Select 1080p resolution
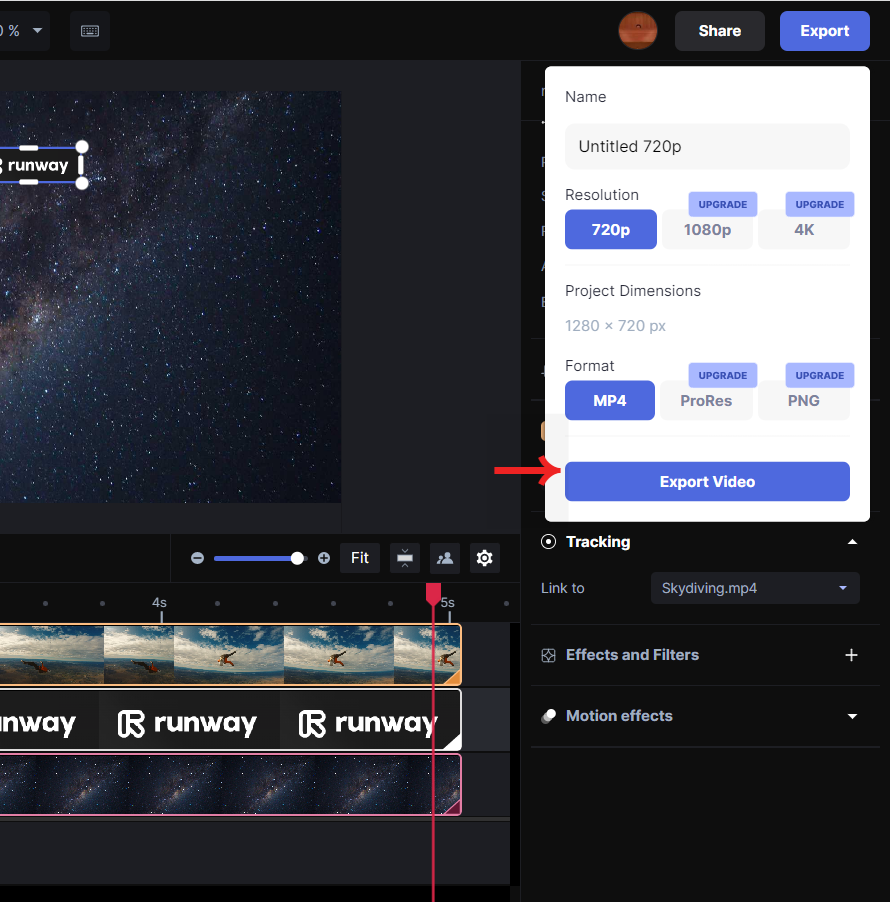 tap(707, 230)
